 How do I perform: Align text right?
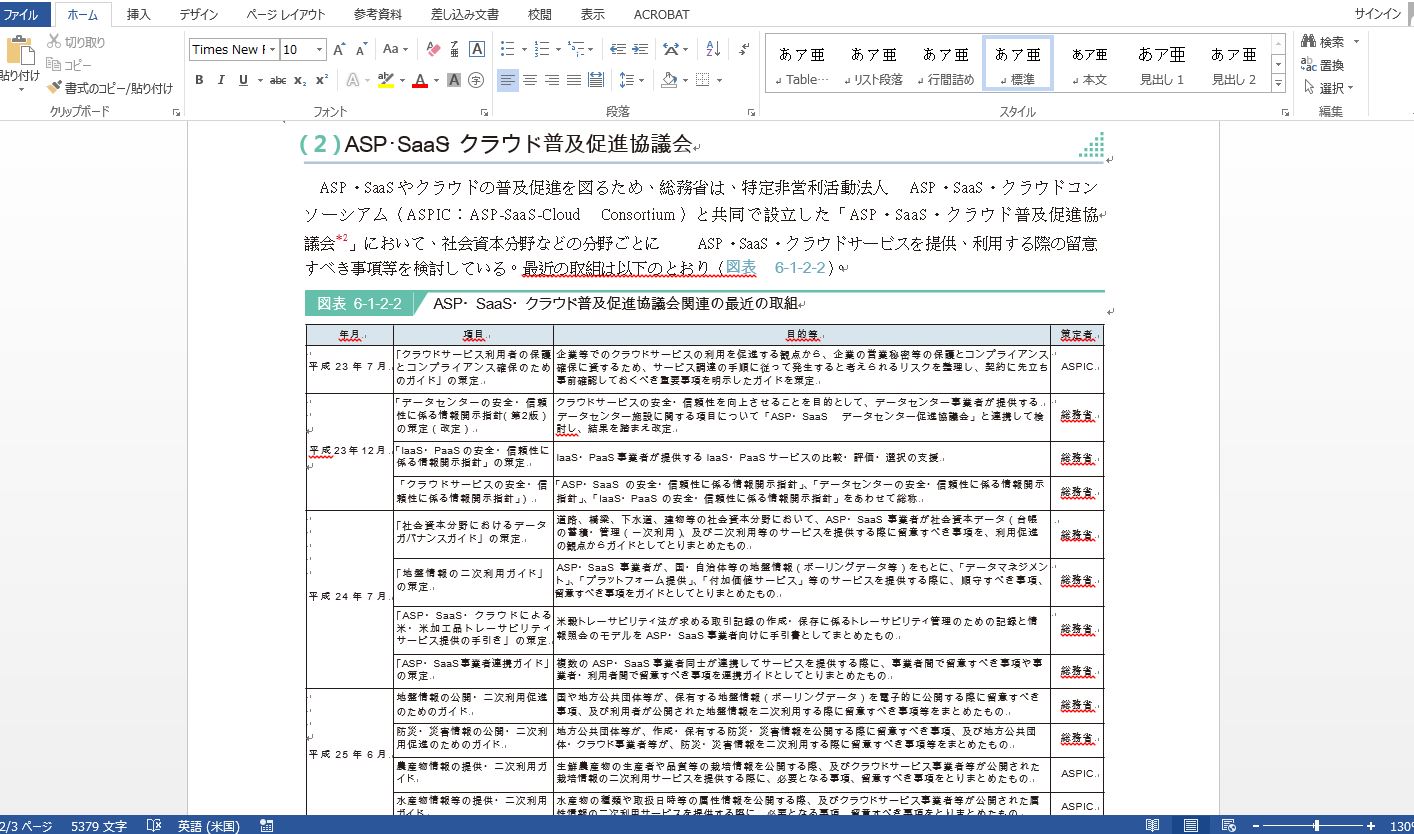click(552, 80)
